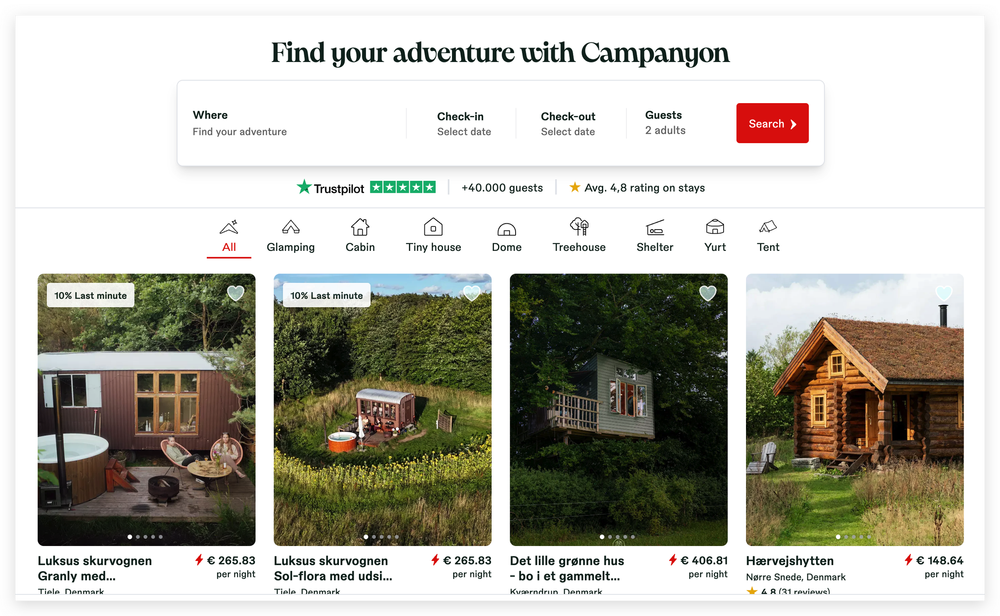Favorite the Luksus skurvognen Granly listing heart

[x=236, y=293]
